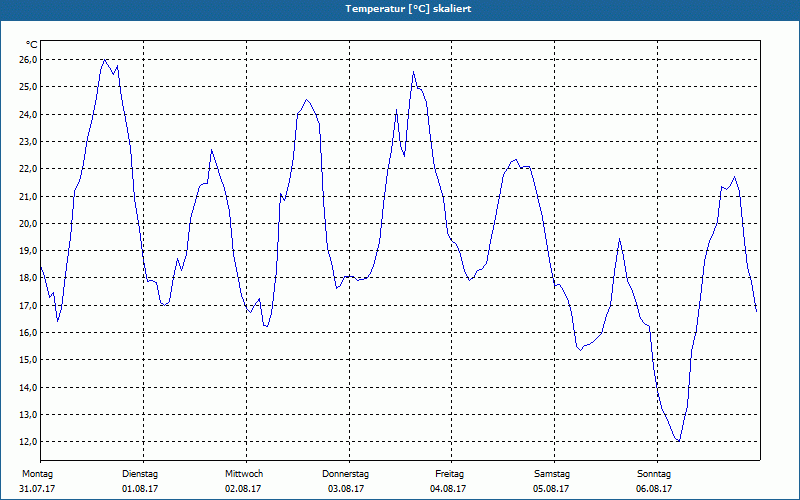This screenshot has height=500, width=800.
Task: Click the date label 05.08.17
Action: [551, 489]
